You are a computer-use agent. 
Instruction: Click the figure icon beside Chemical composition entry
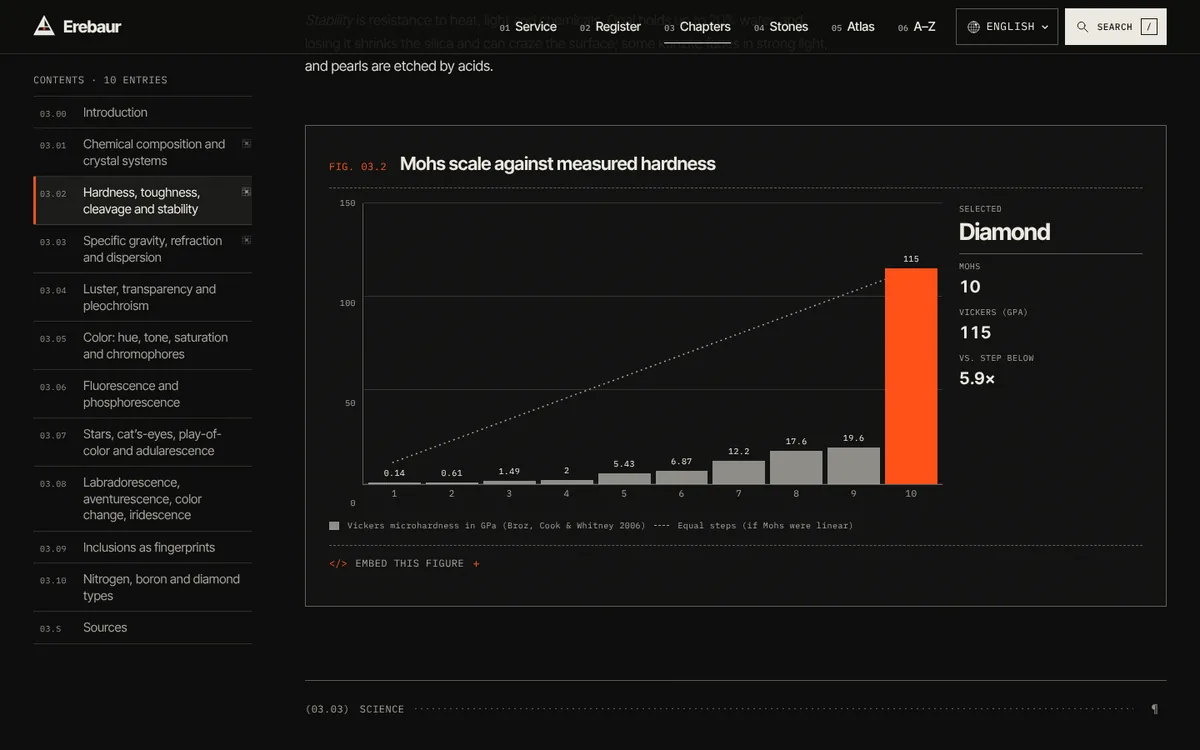246,144
